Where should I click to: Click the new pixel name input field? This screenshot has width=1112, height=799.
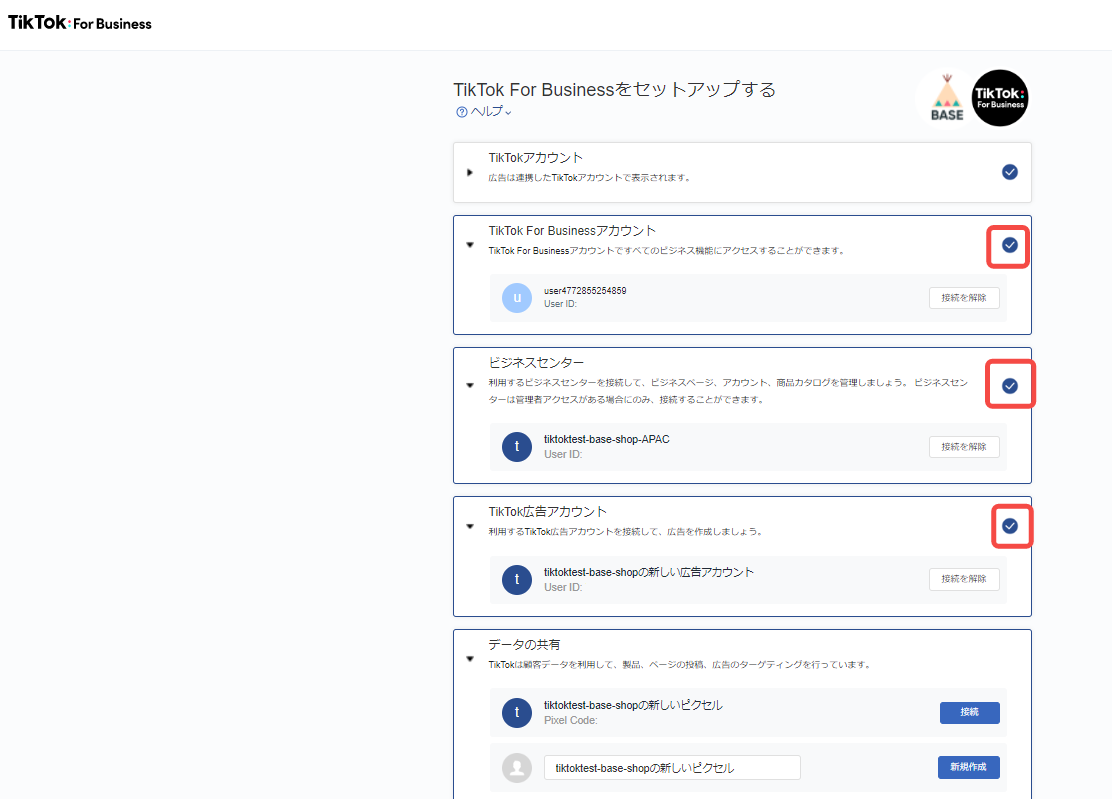[672, 768]
